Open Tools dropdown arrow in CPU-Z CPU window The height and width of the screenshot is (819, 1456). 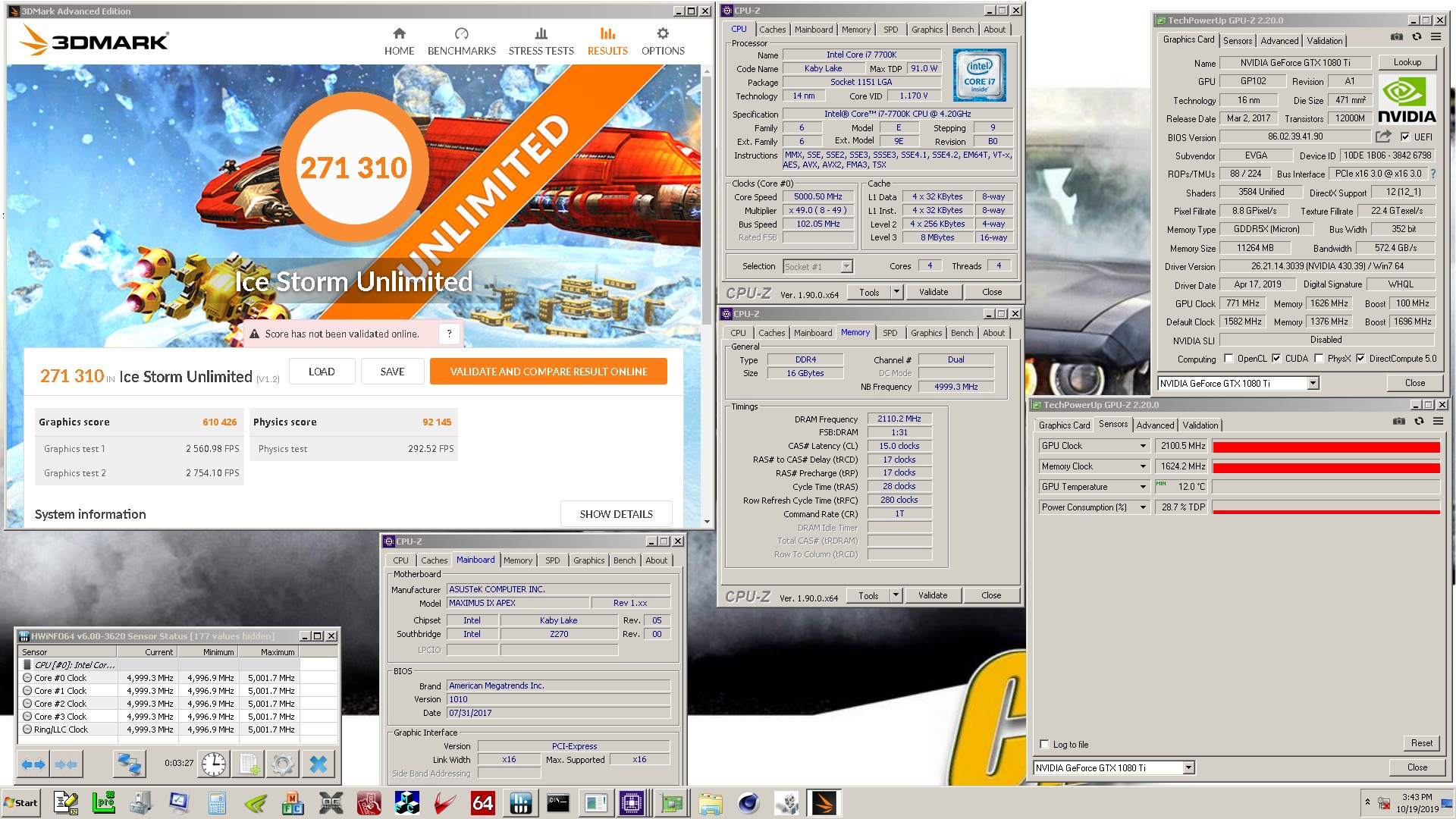(896, 292)
